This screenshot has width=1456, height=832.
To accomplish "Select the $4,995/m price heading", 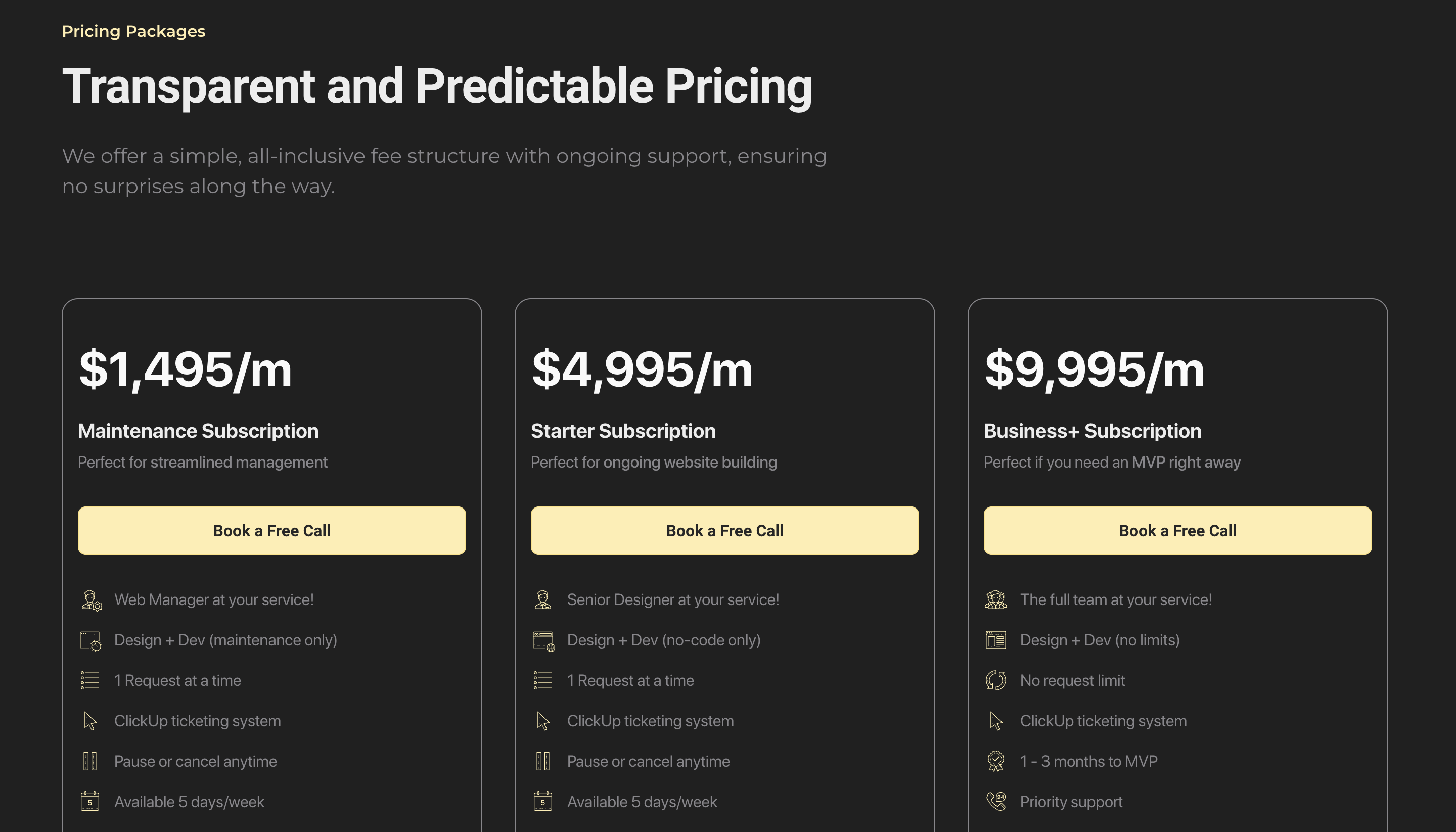I will pyautogui.click(x=642, y=369).
